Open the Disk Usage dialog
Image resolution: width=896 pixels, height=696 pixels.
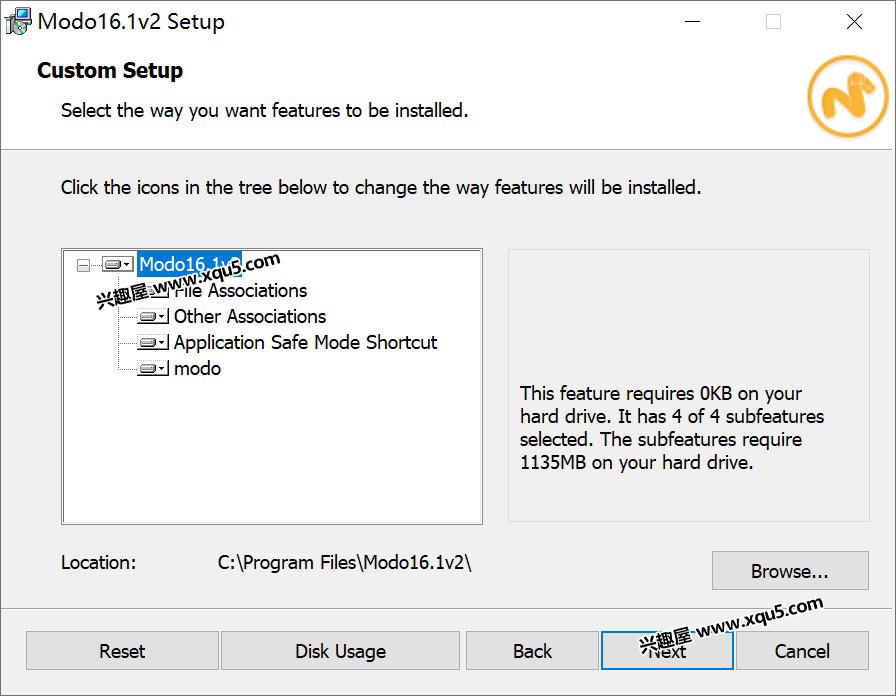click(341, 651)
